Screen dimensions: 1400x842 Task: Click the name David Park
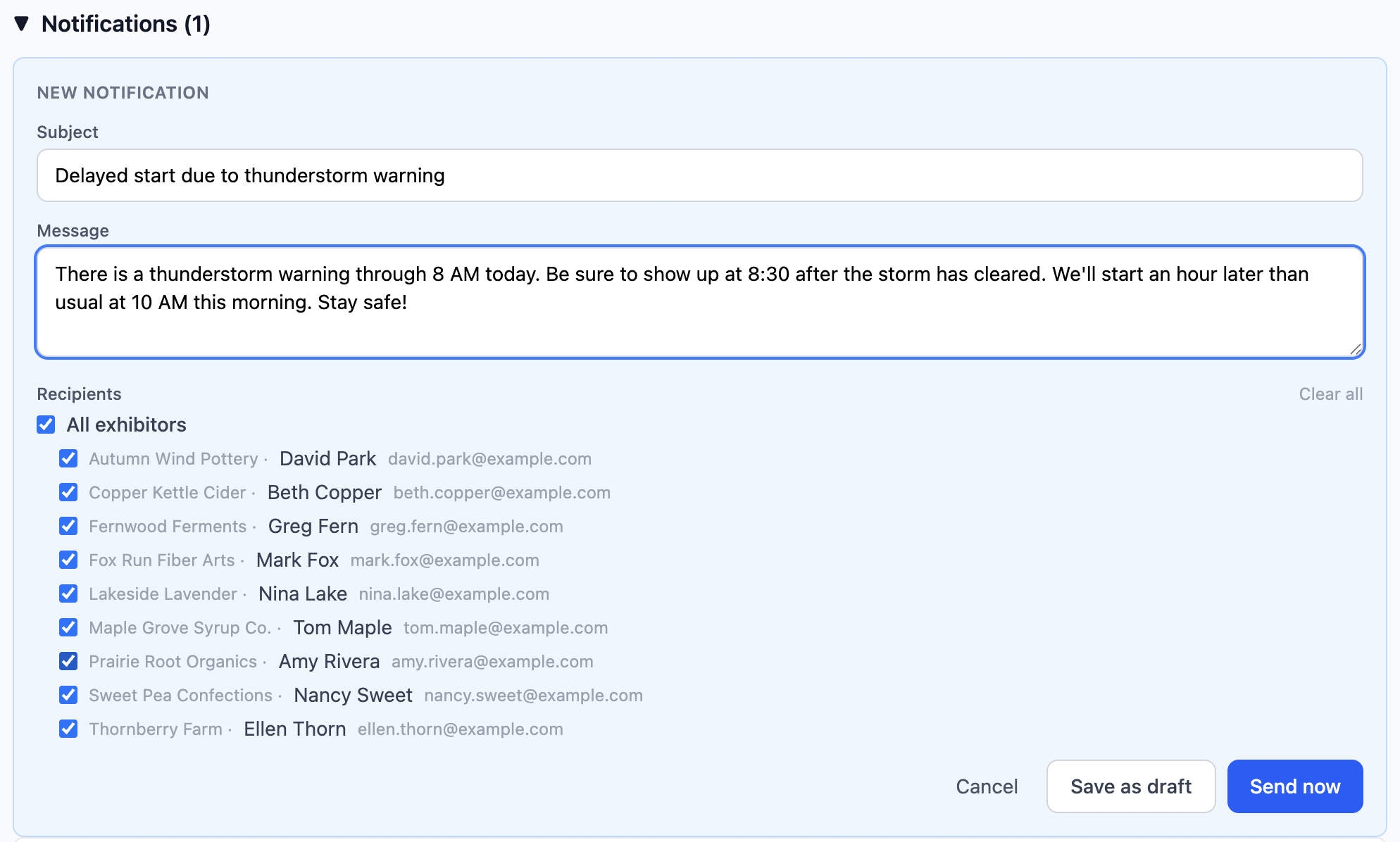(x=327, y=458)
